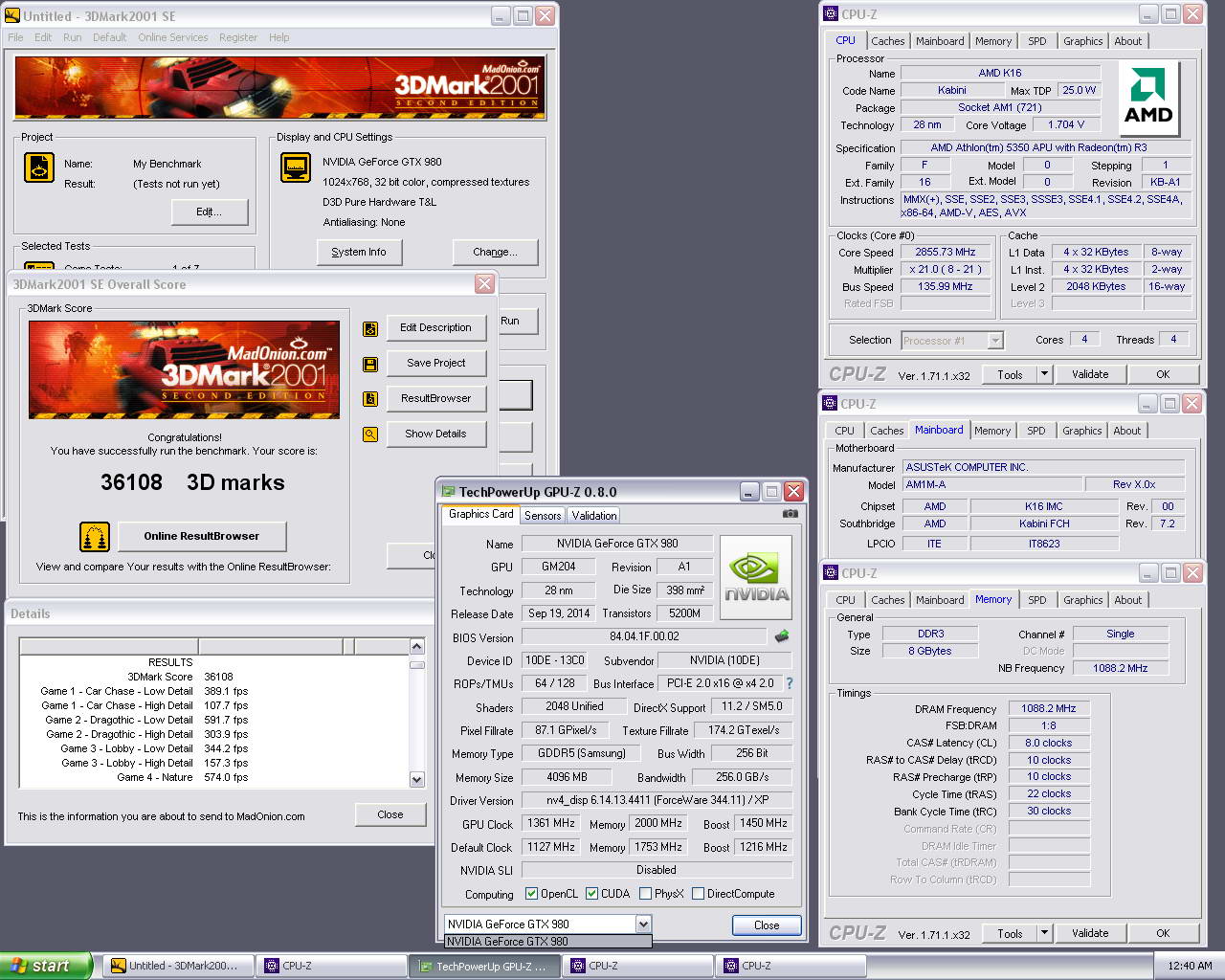This screenshot has width=1225, height=980.
Task: Click the BIOS Version field in GPU-Z
Action: tap(644, 636)
